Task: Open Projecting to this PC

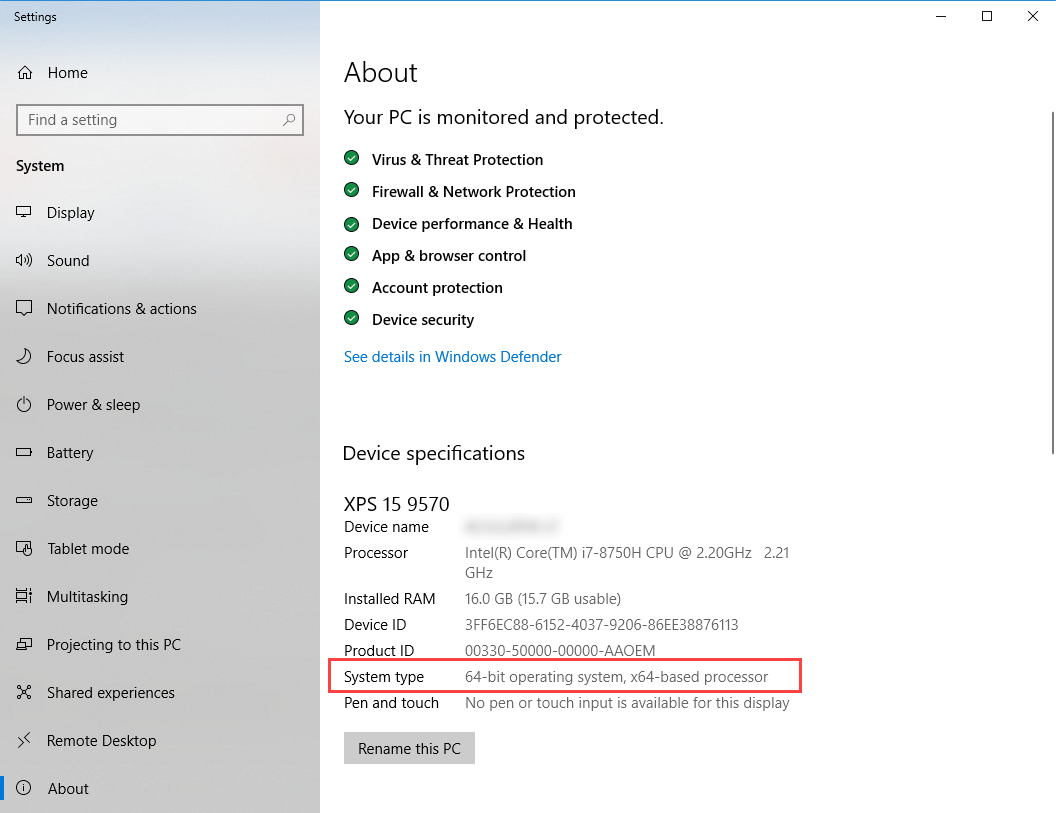Action: click(x=160, y=645)
